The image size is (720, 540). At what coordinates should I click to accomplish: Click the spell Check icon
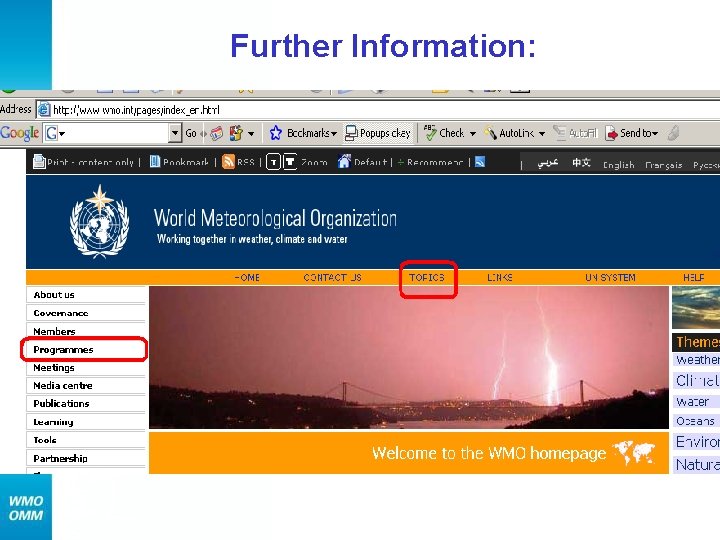point(430,133)
